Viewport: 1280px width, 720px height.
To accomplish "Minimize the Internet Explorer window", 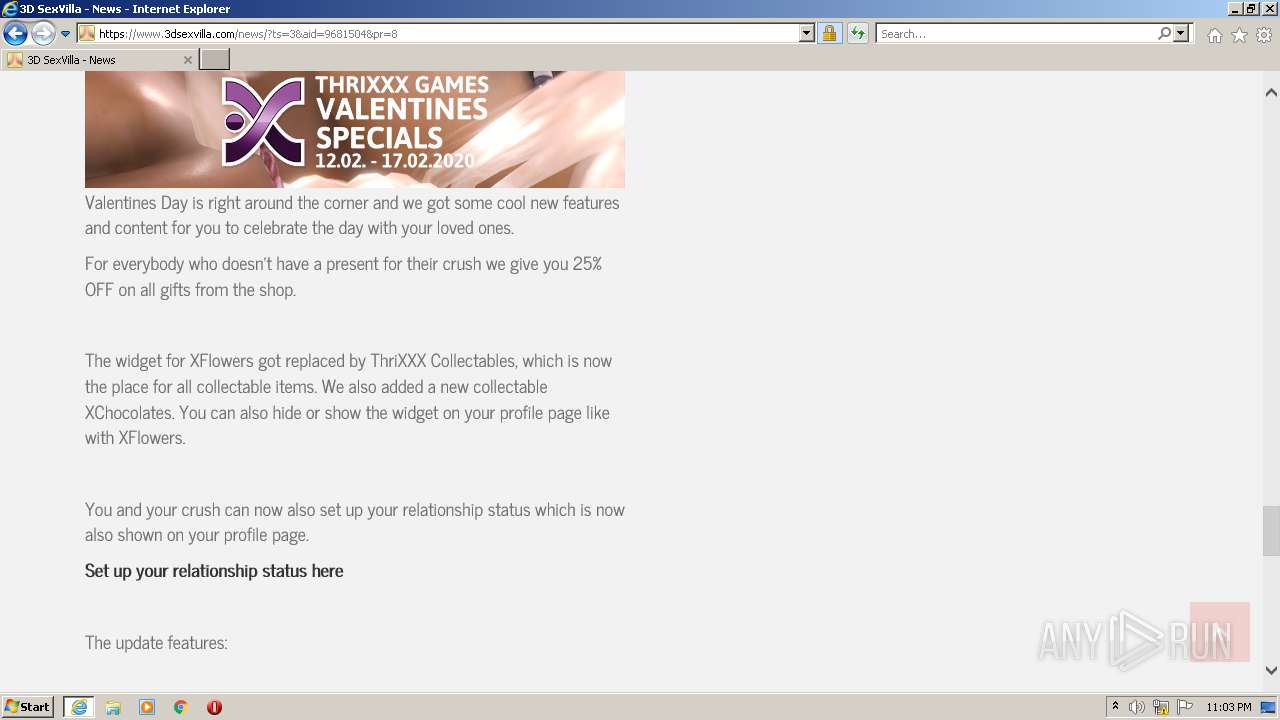I will [1235, 9].
